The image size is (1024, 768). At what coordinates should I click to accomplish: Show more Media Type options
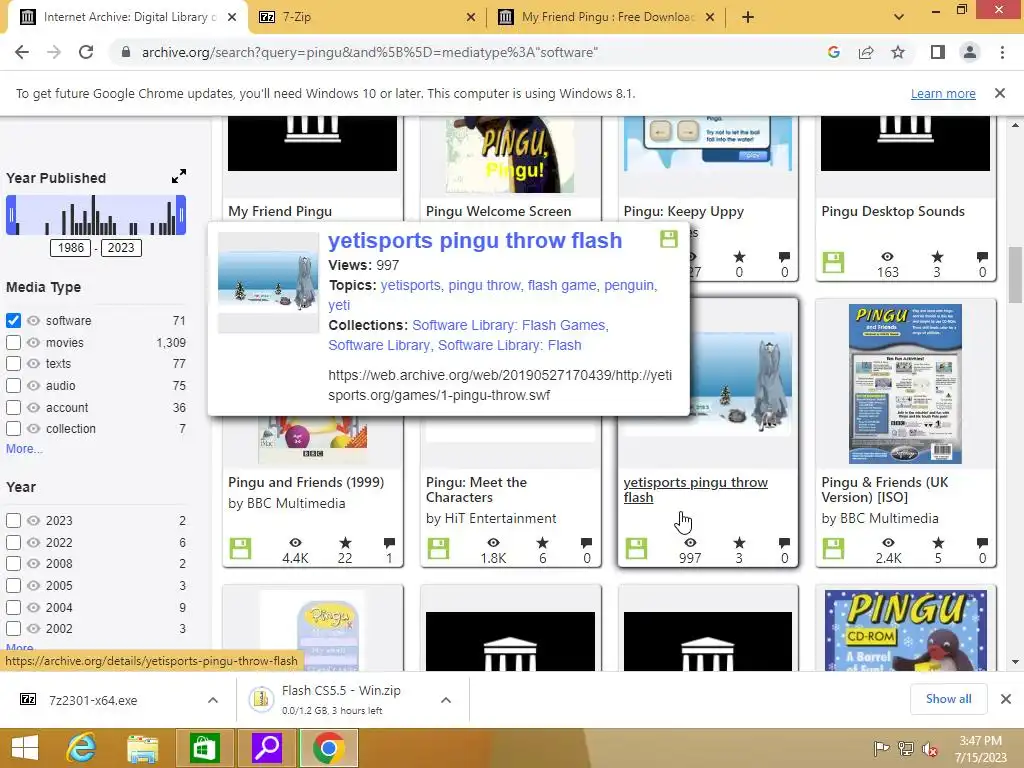click(x=24, y=449)
